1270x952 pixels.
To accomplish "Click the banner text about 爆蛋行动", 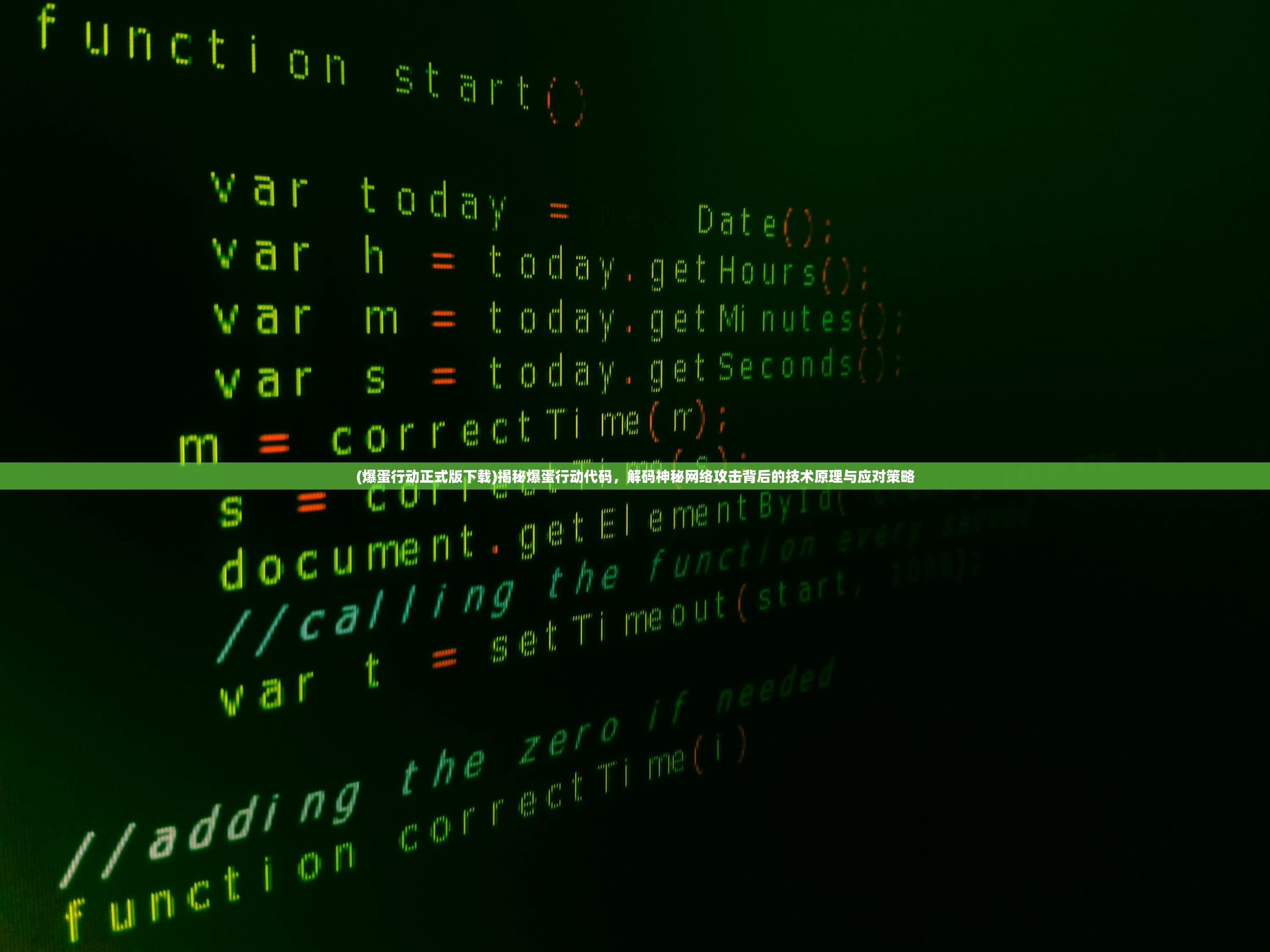I will pyautogui.click(x=636, y=480).
